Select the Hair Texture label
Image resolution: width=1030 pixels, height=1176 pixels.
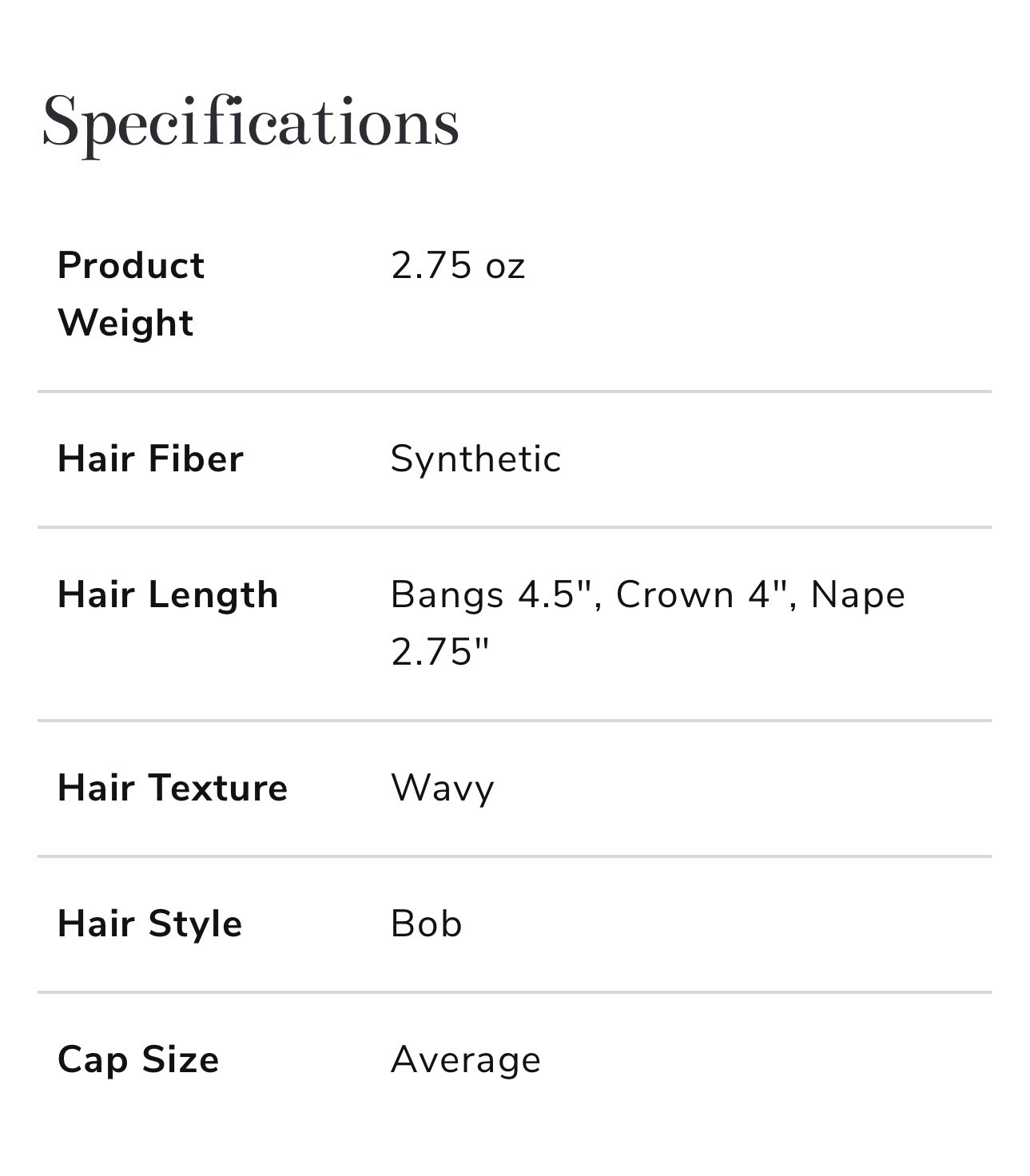[x=173, y=788]
